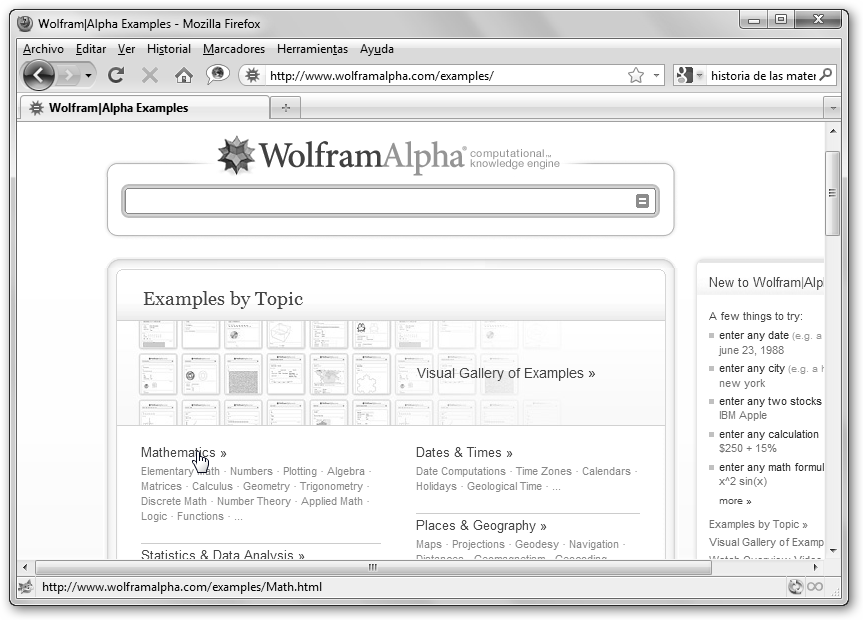Open the back/forward history dropdown arrow
This screenshot has width=863, height=620.
tap(90, 76)
